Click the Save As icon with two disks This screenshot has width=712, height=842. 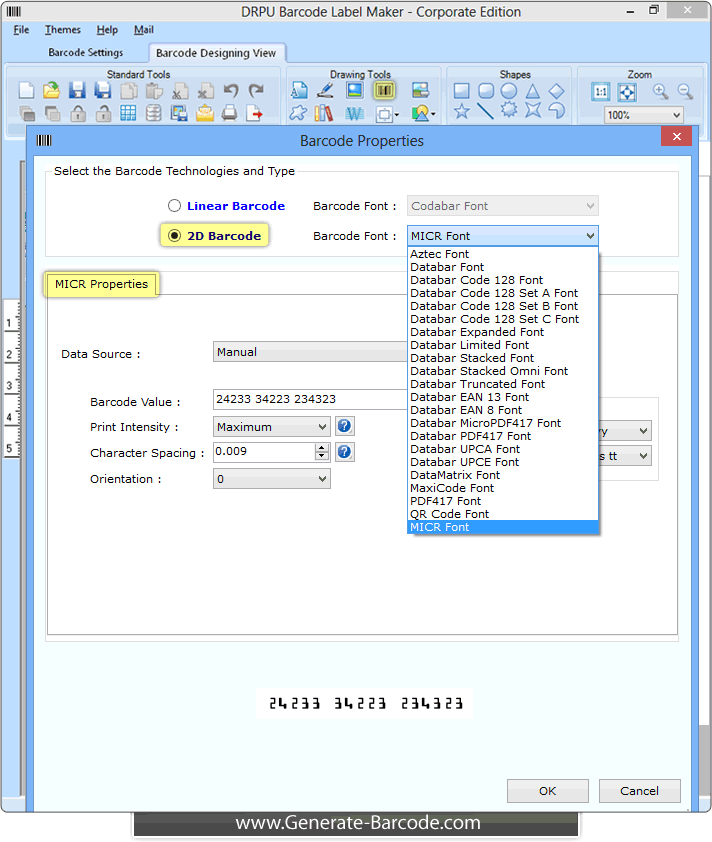pyautogui.click(x=103, y=91)
